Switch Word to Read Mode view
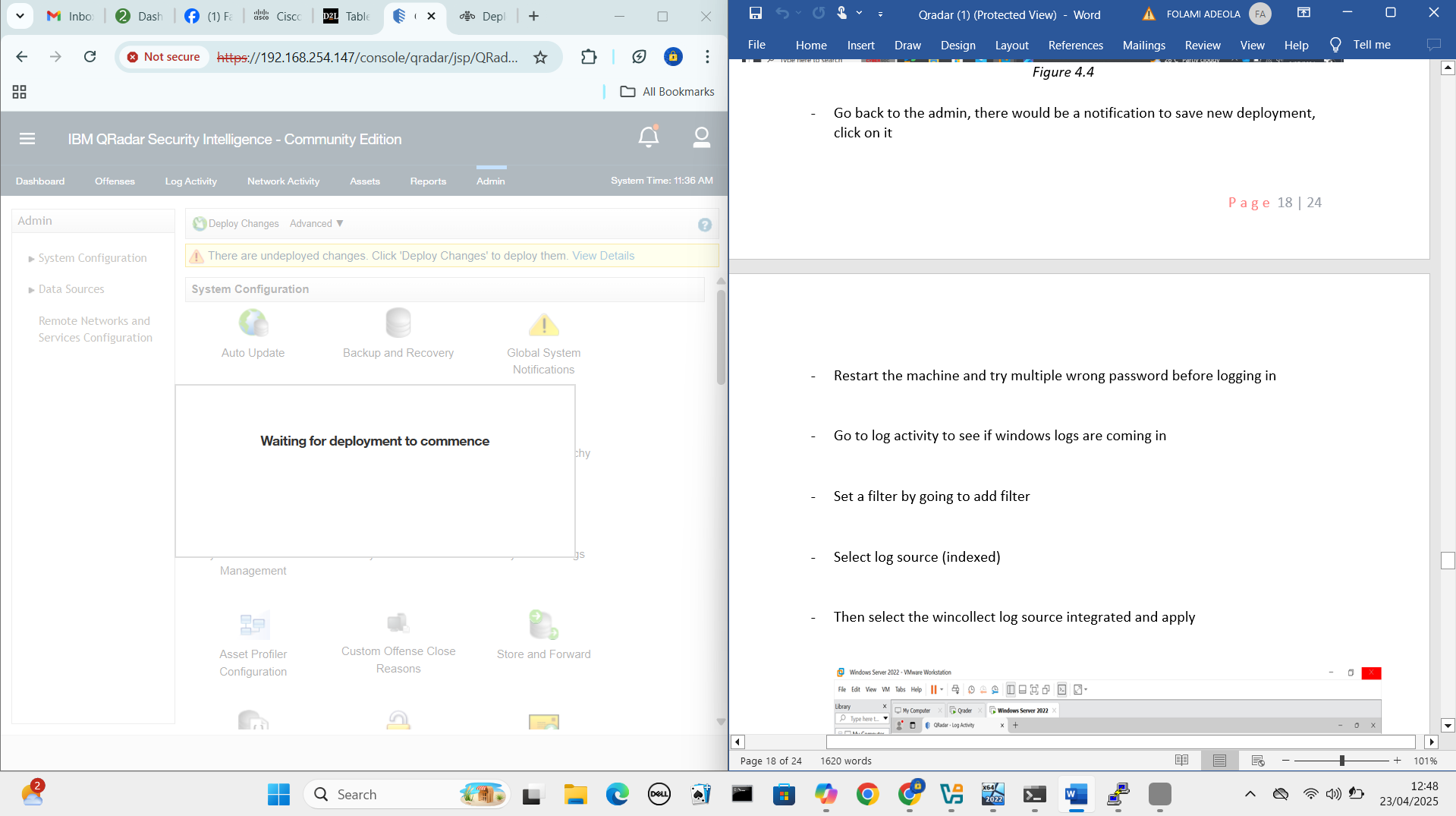This screenshot has height=816, width=1456. tap(1181, 761)
